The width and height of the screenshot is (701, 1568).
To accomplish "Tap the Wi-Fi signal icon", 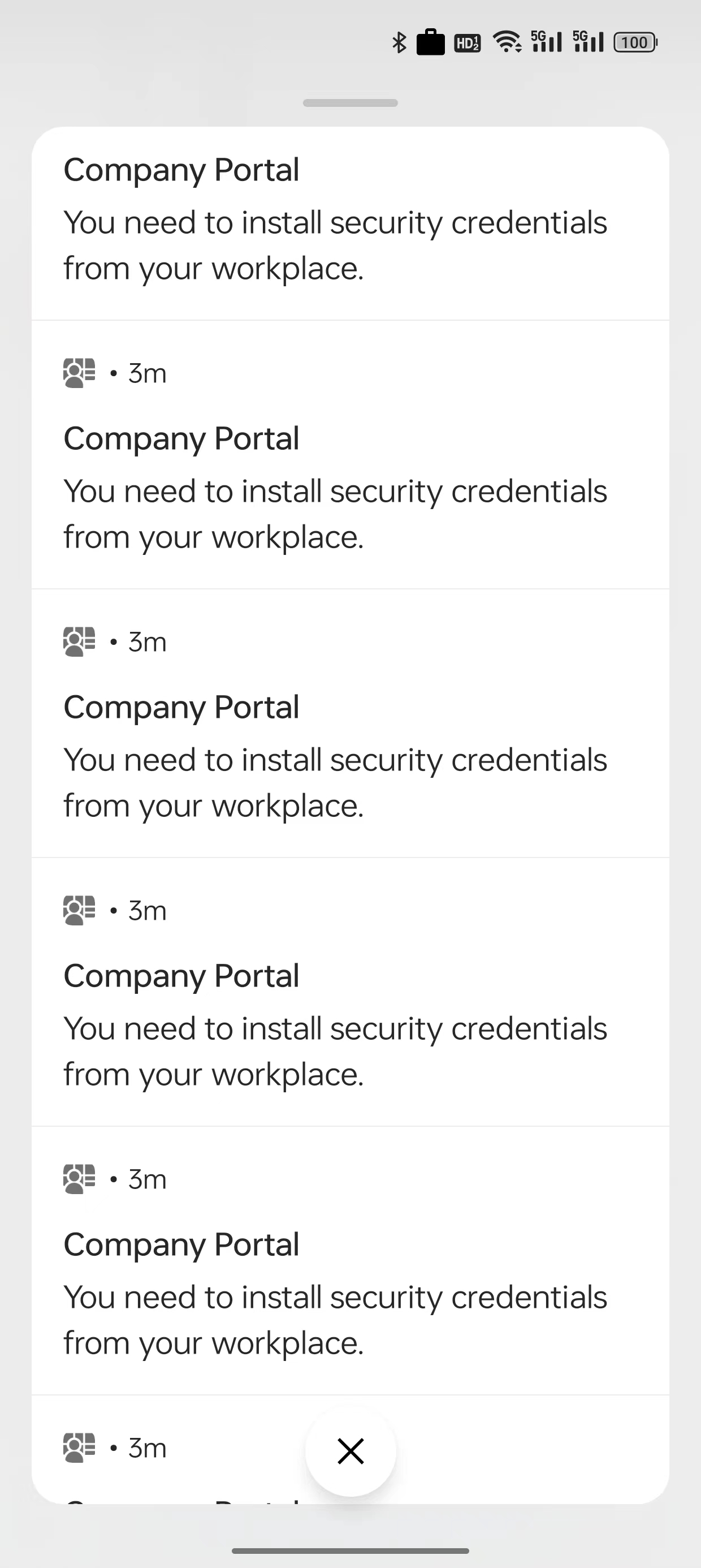I will (x=507, y=41).
